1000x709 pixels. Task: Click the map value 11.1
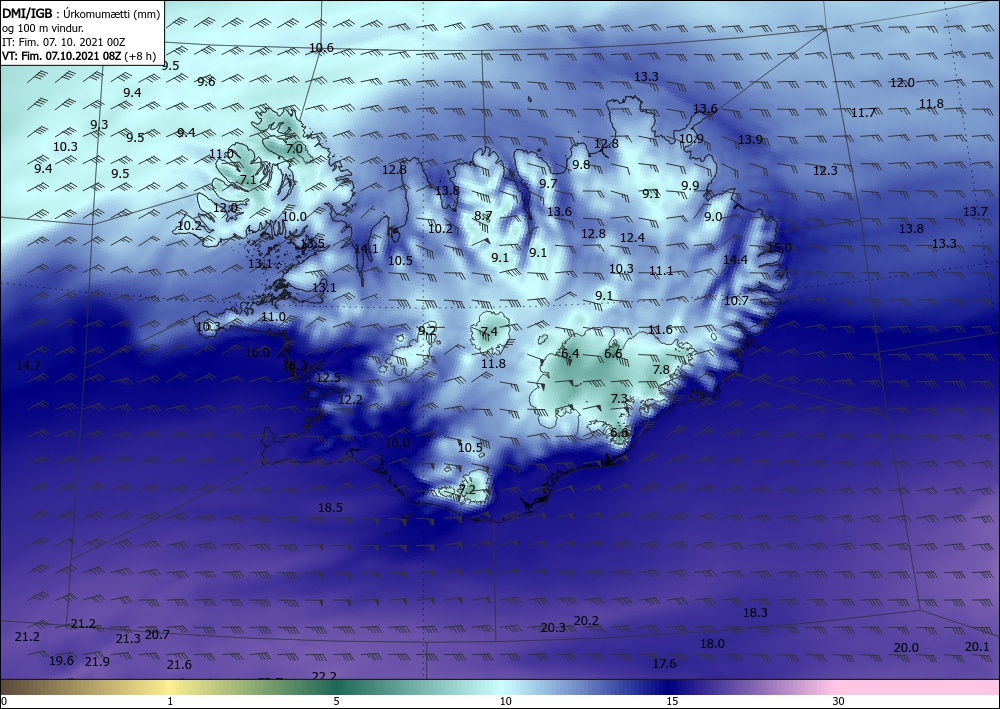[x=661, y=271]
